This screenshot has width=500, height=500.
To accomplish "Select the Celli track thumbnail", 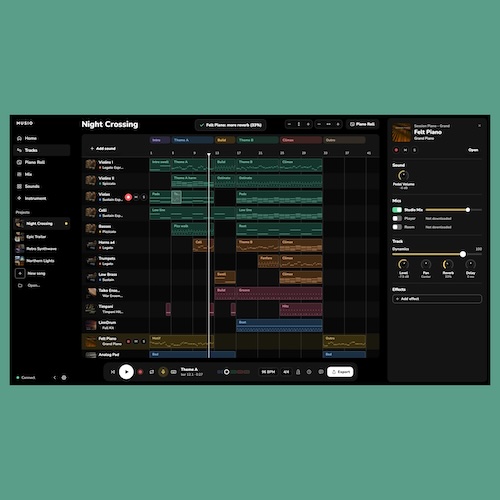I will coord(90,213).
